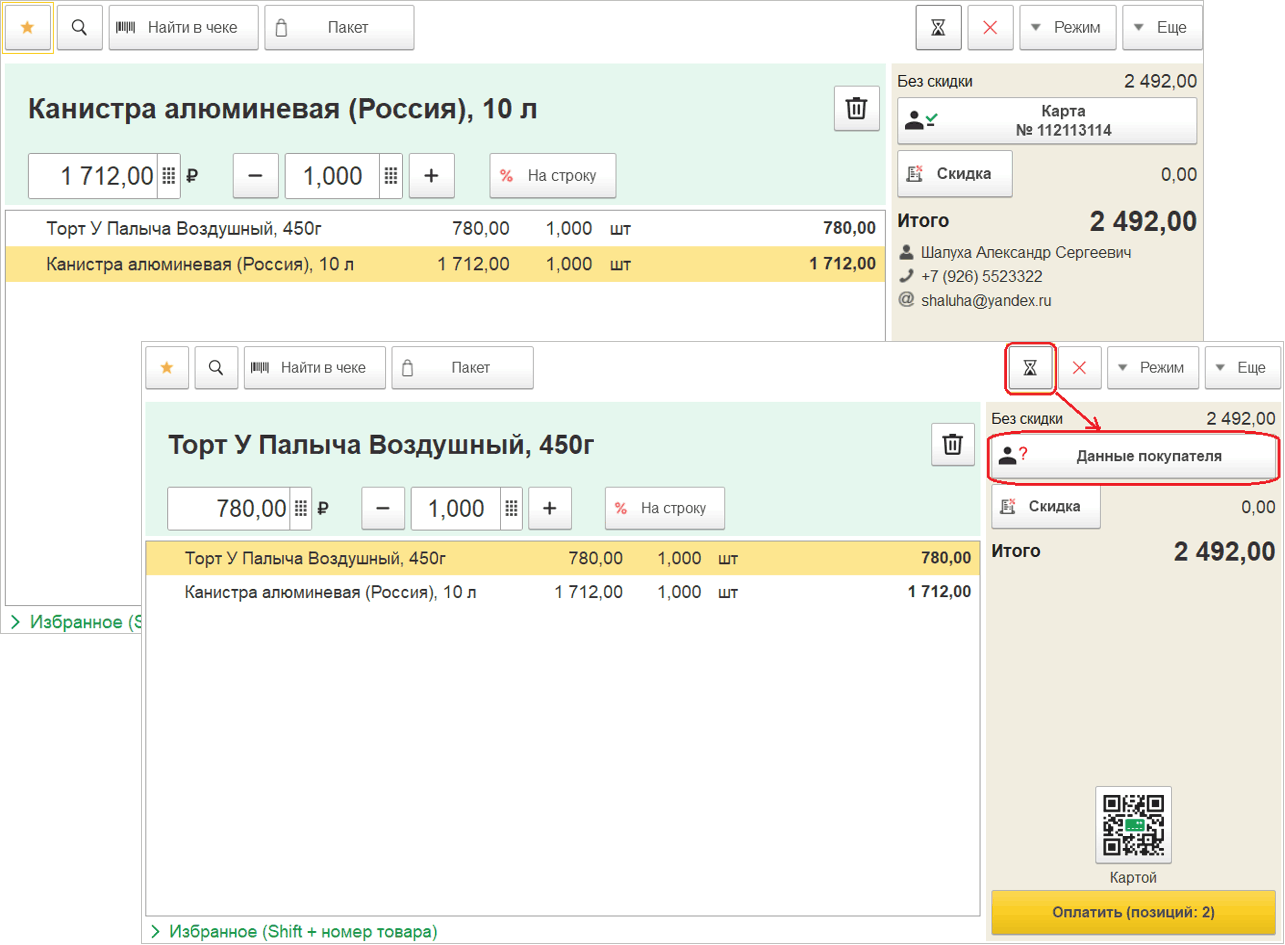This screenshot has width=1285, height=945.
Task: Open the Еще dropdown in the lower window
Action: pyautogui.click(x=1242, y=368)
